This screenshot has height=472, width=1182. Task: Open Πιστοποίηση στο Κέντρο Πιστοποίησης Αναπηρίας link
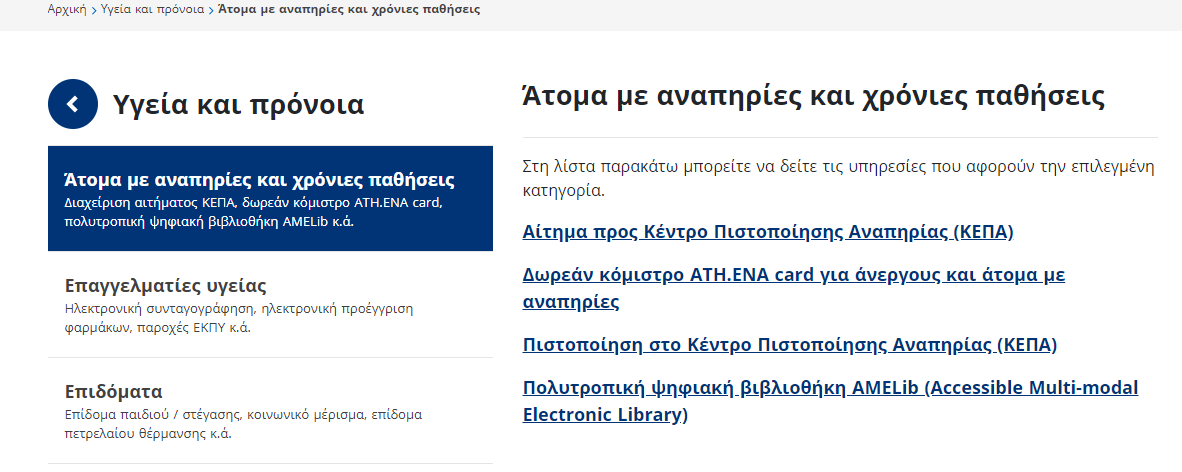pos(789,345)
